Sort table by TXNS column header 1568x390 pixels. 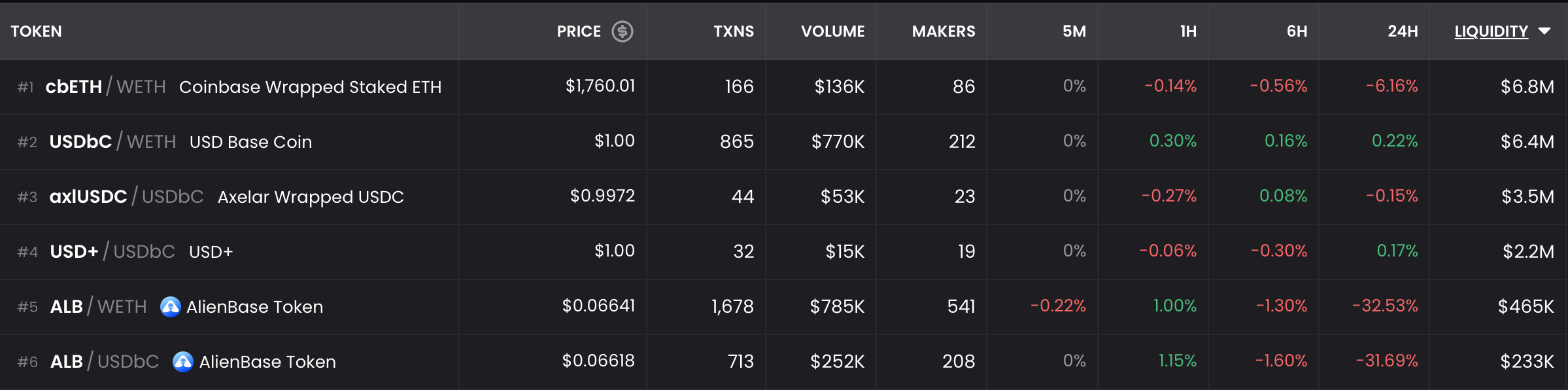[734, 31]
